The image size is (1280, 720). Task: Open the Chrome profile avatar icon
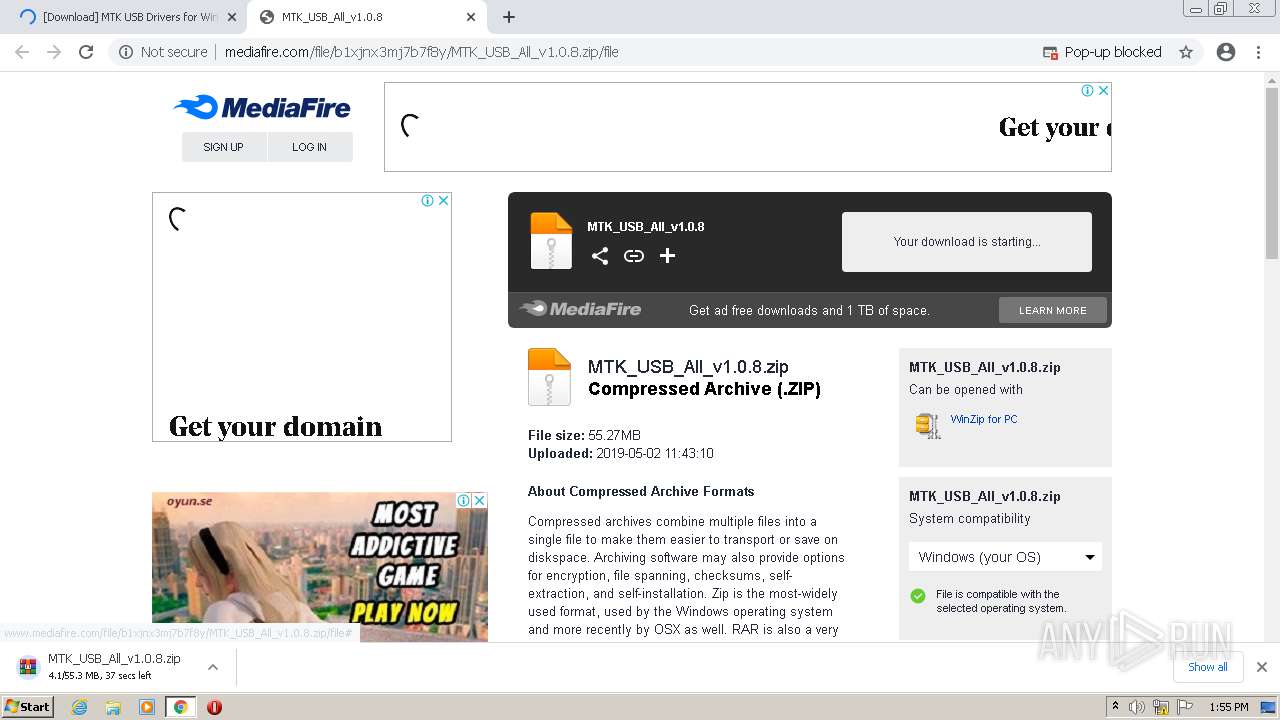[1226, 52]
